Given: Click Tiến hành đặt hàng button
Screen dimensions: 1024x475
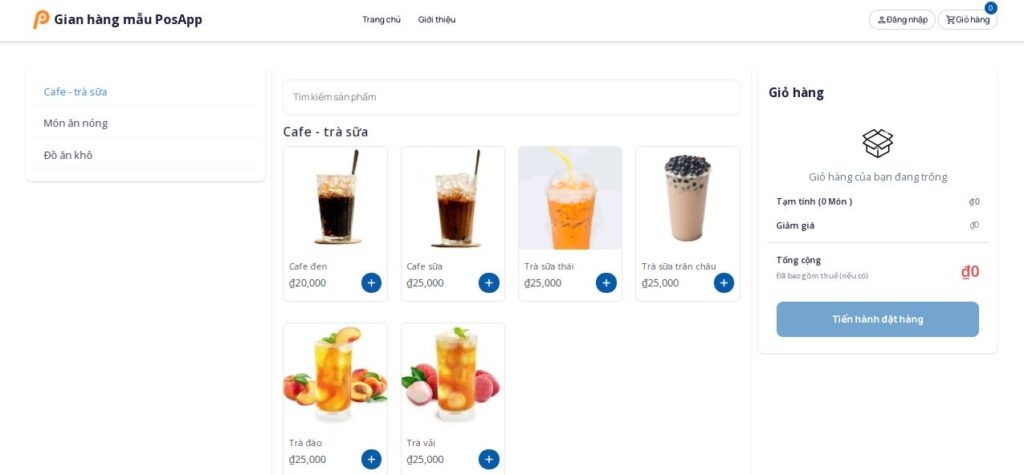Looking at the screenshot, I should [877, 319].
